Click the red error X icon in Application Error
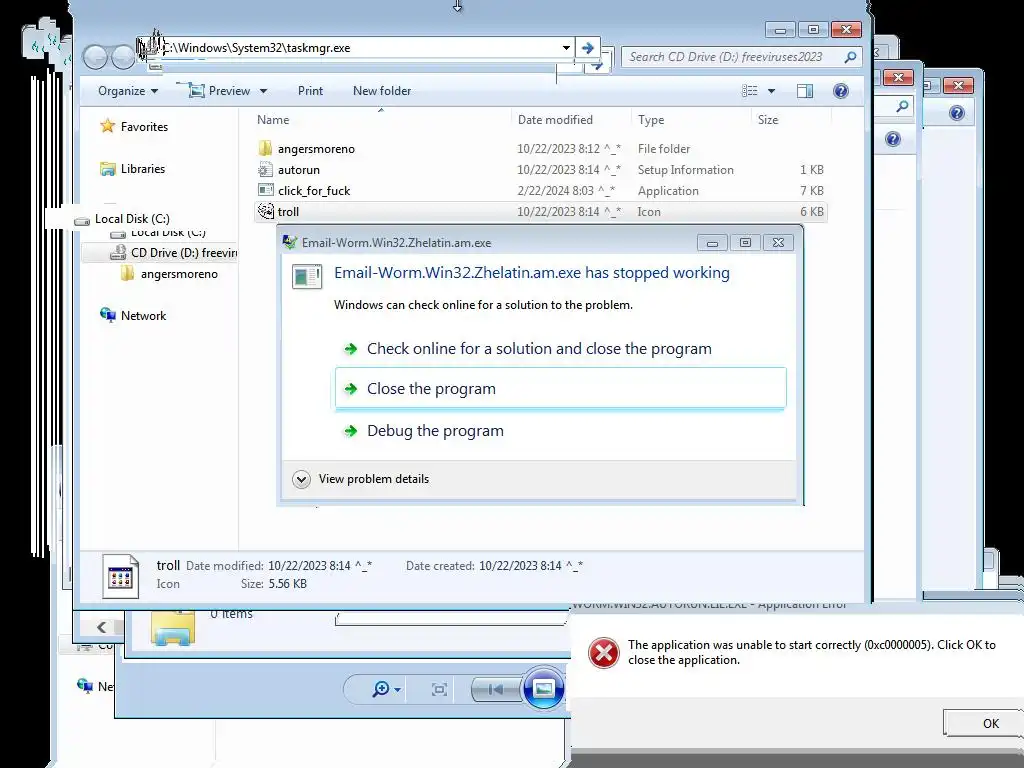The image size is (1024, 768). coord(603,653)
